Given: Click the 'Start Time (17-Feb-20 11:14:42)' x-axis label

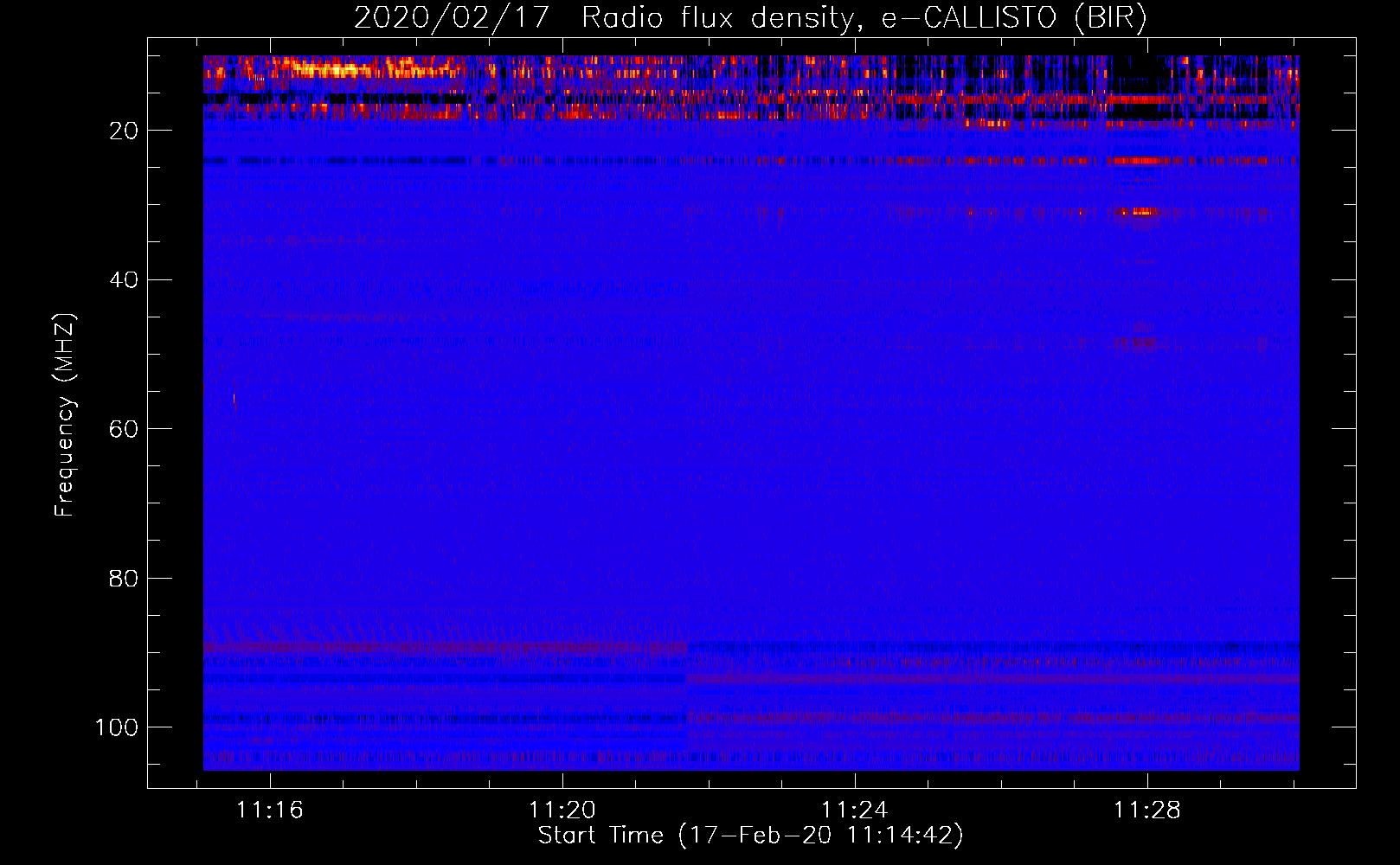Looking at the screenshot, I should [x=750, y=836].
